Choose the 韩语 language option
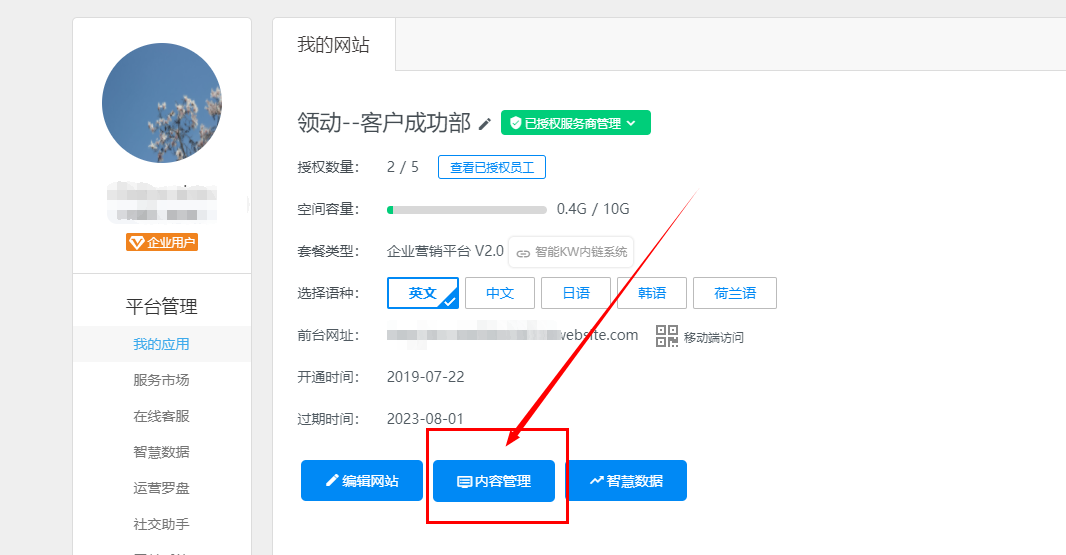Screen dimensions: 1066x555 [x=651, y=293]
